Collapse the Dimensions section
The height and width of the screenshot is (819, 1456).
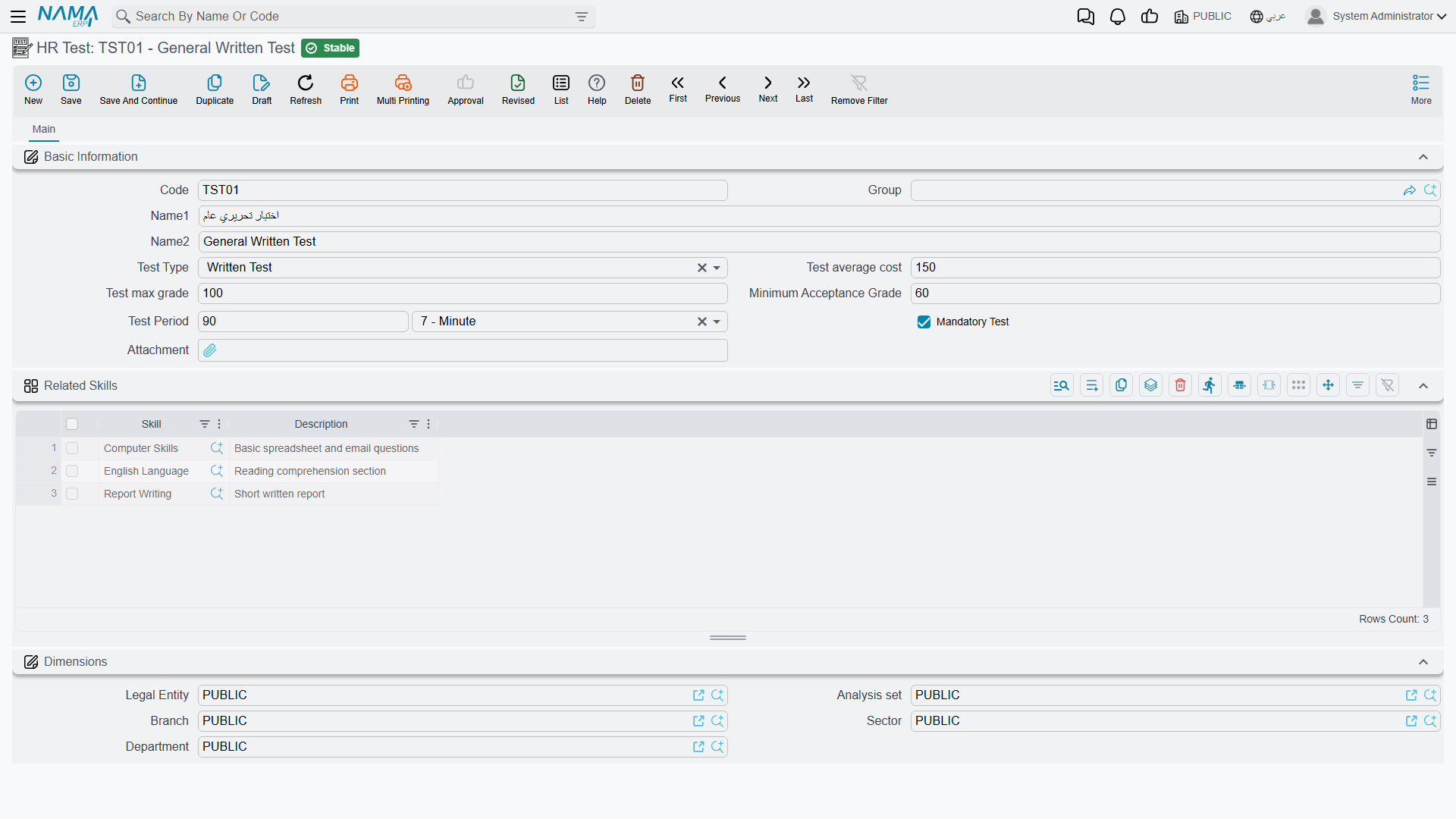pos(1423,662)
